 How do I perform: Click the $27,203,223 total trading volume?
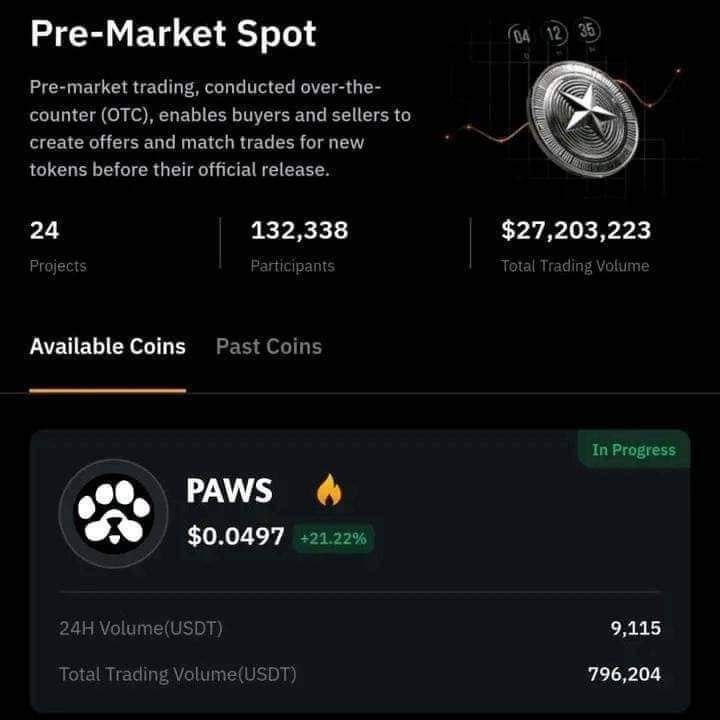pos(575,231)
